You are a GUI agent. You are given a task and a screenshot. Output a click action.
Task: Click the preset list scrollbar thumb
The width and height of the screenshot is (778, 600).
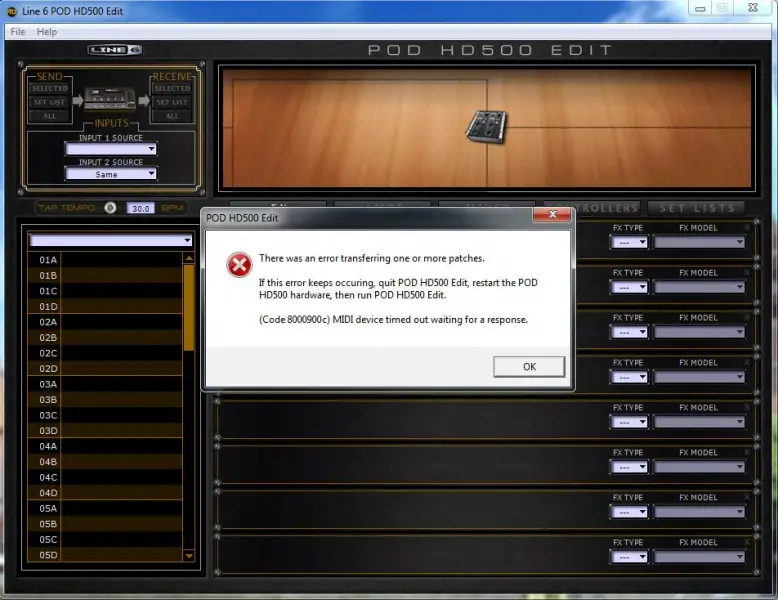pos(189,308)
